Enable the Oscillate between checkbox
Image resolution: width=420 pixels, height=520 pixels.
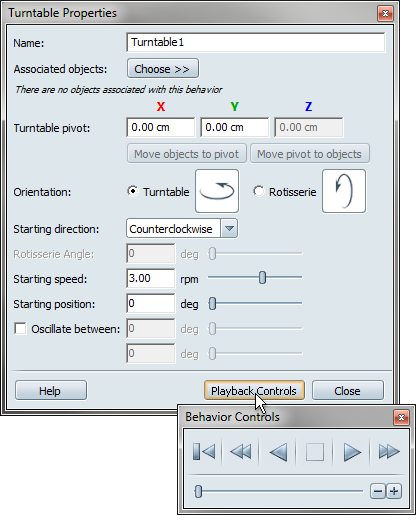20,329
